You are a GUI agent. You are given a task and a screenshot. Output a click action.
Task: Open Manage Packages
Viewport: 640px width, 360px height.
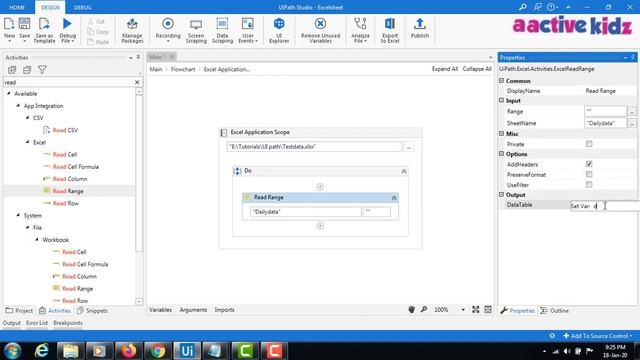(132, 30)
